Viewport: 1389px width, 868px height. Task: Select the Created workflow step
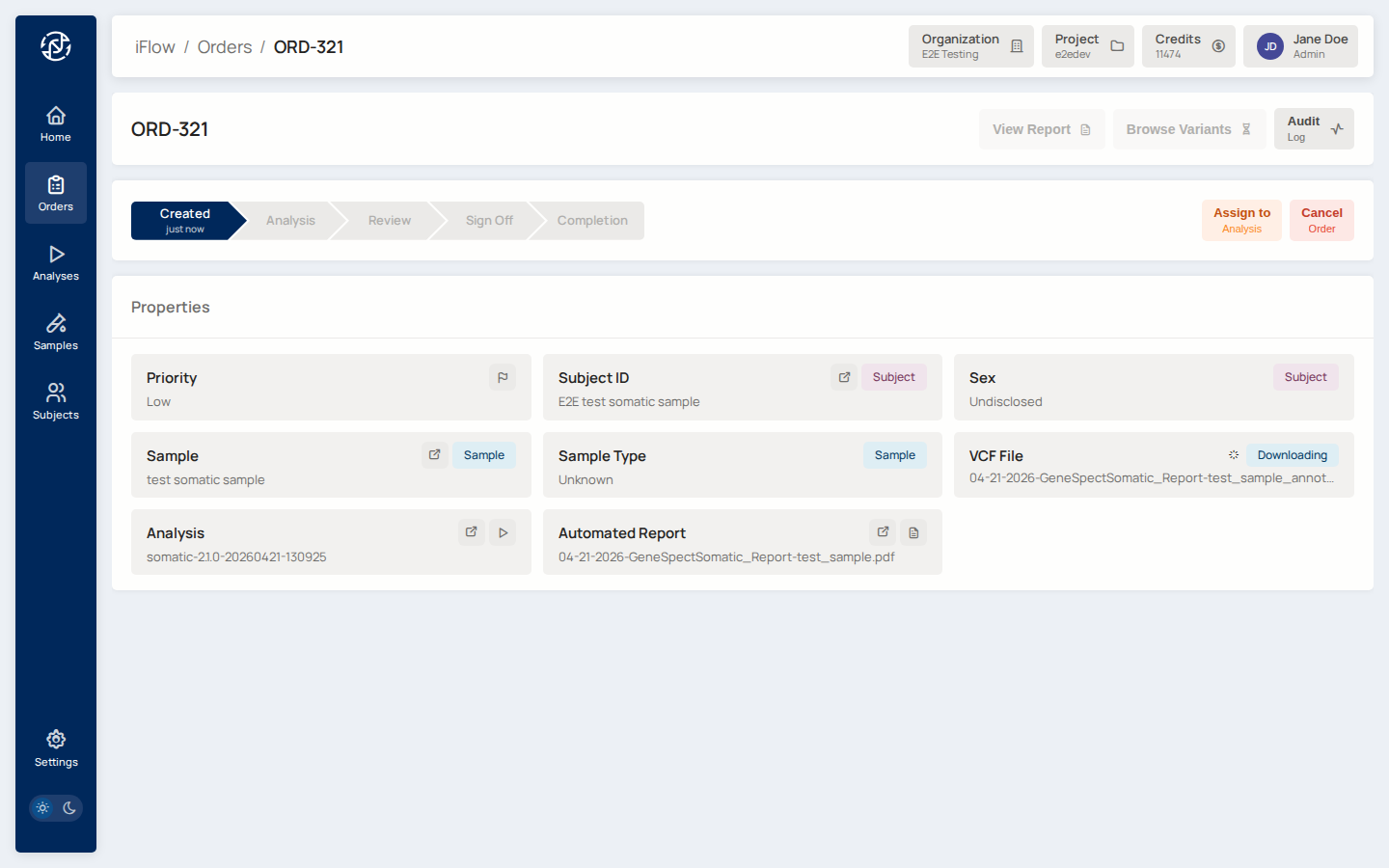pyautogui.click(x=184, y=220)
